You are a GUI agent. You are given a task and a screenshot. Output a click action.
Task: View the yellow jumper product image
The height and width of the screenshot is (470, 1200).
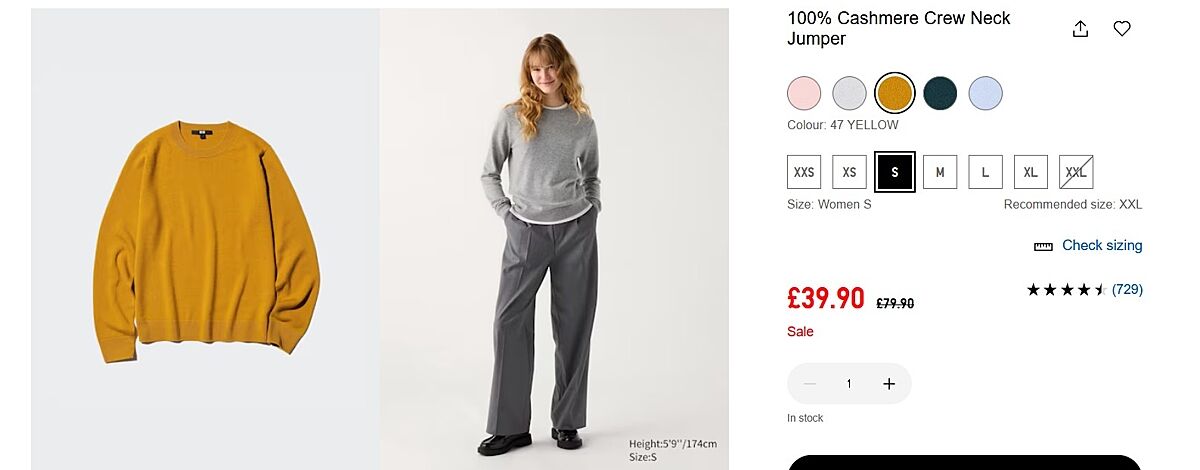[x=205, y=240]
